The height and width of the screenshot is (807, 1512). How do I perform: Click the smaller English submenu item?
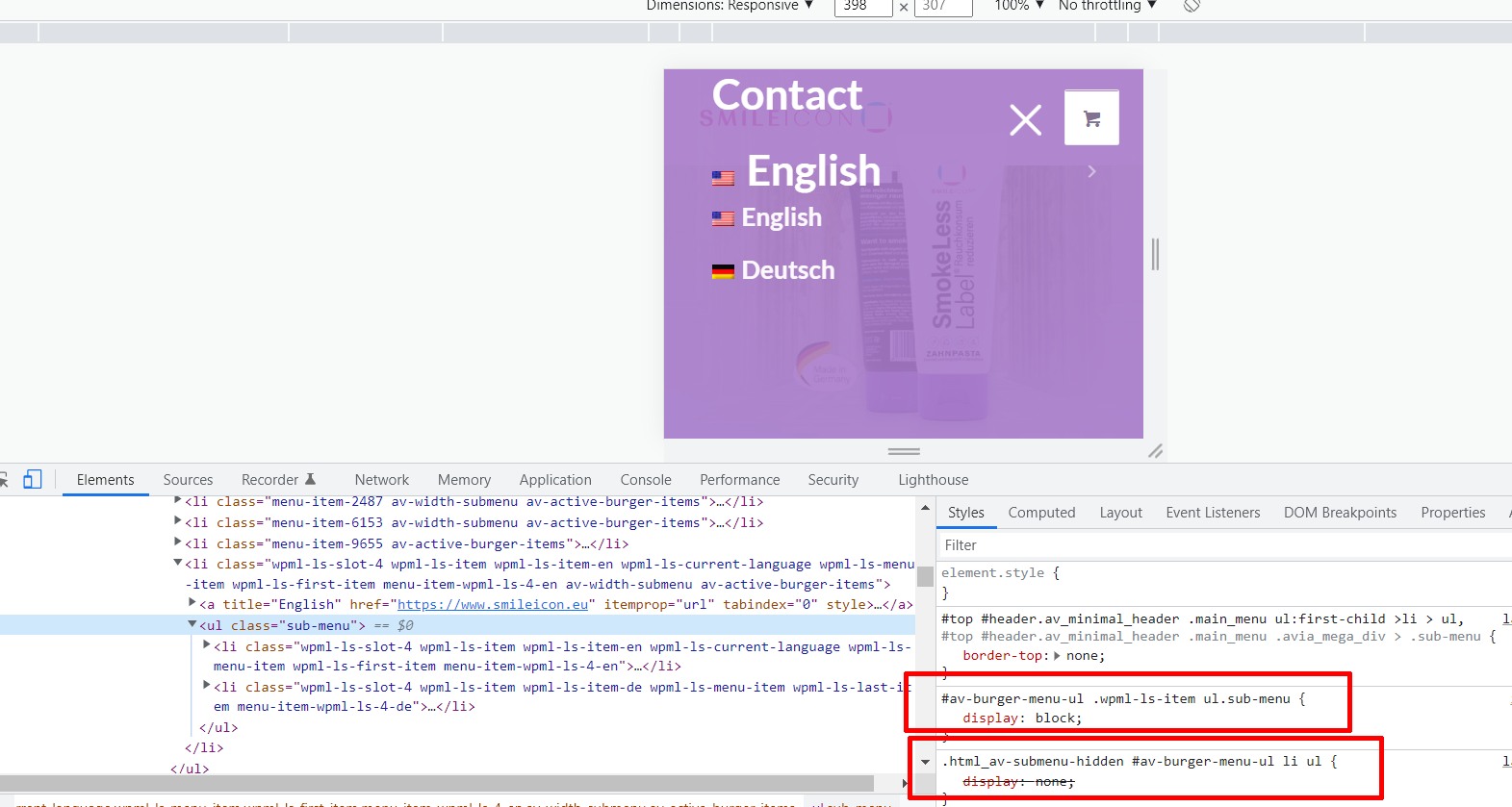782,218
